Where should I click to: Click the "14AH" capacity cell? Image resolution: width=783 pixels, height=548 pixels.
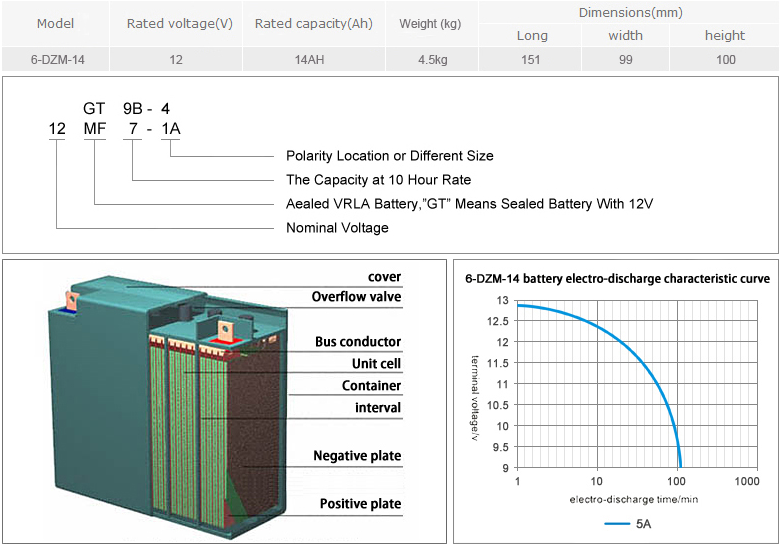click(313, 59)
